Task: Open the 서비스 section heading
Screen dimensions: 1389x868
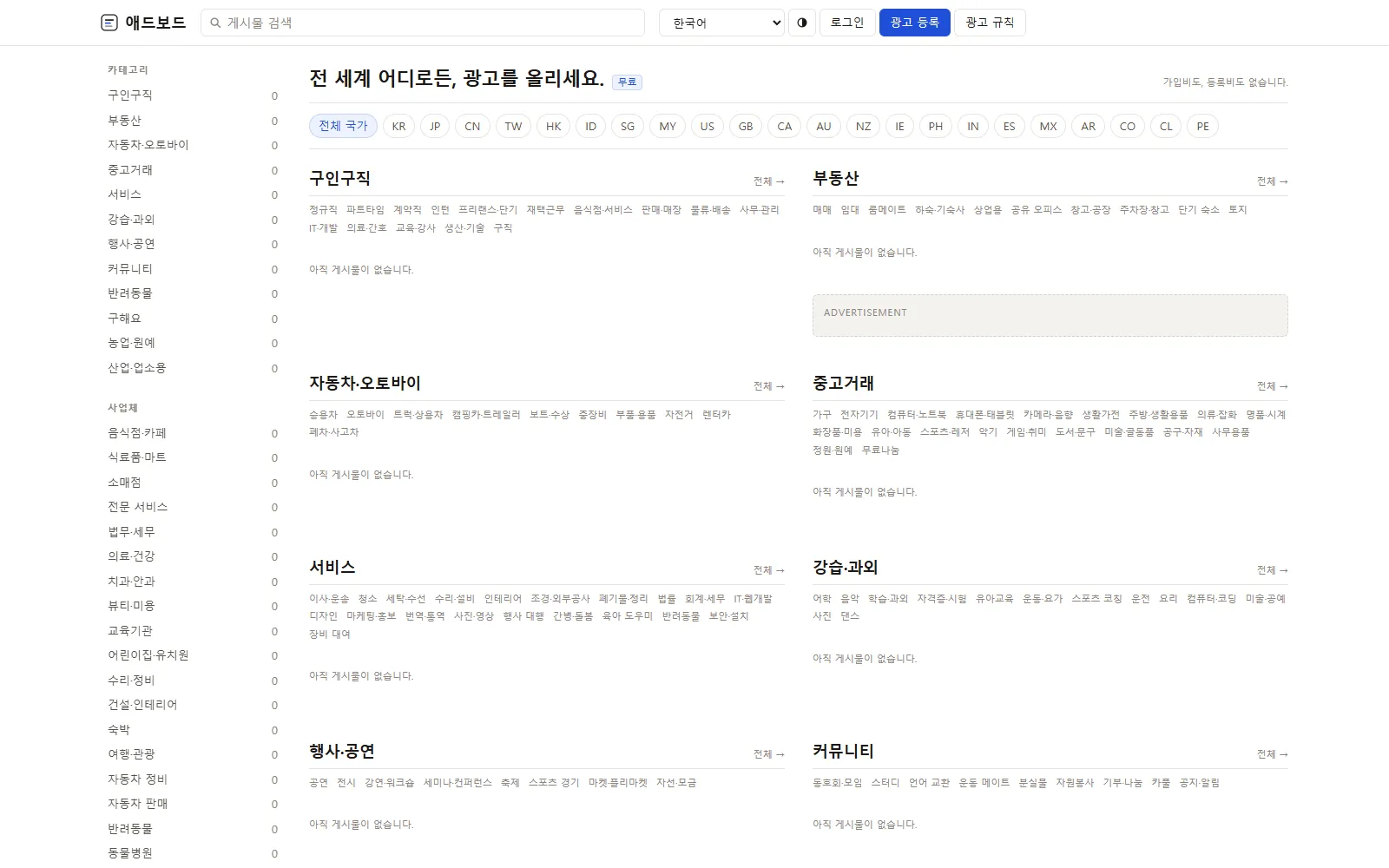Action: [332, 568]
